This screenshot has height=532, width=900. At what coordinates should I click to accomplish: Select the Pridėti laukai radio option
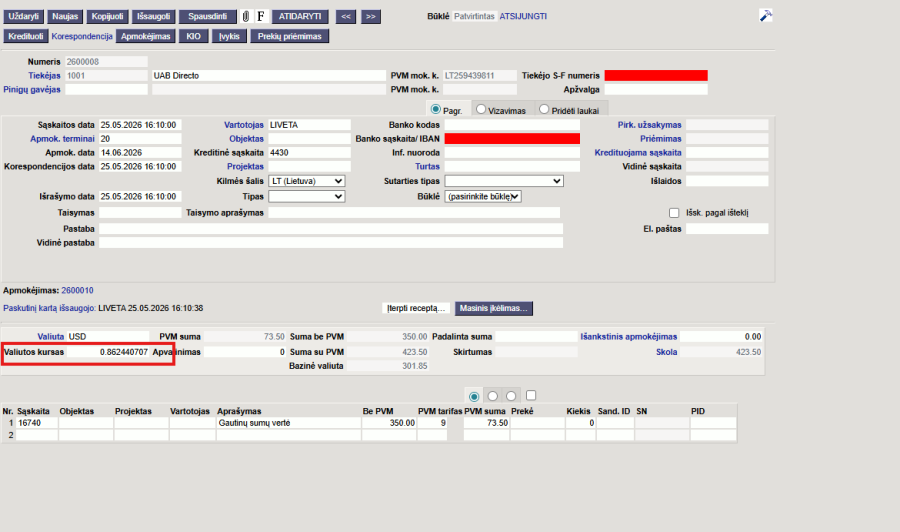tap(544, 109)
